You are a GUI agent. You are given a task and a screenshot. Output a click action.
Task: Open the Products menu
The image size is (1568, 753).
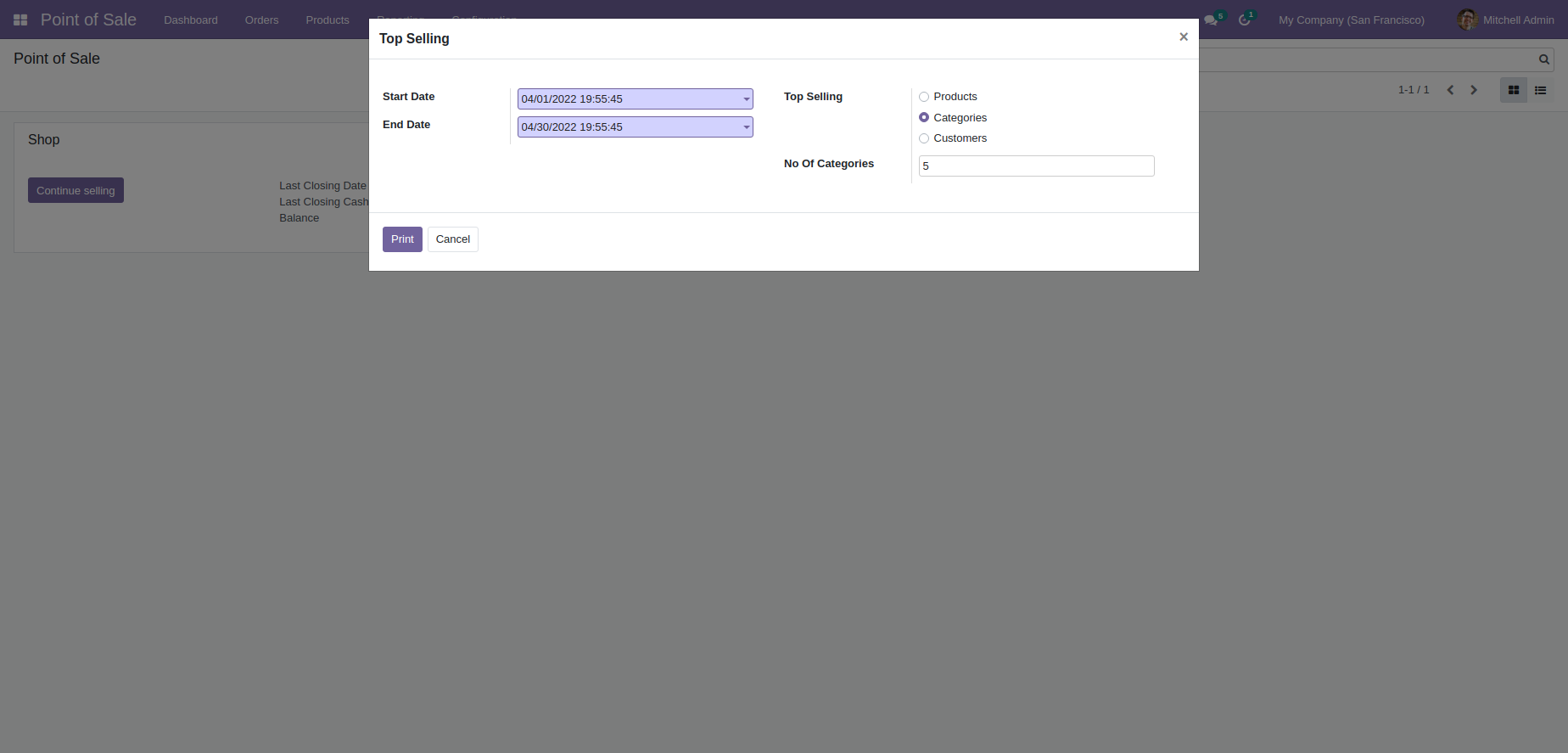pyautogui.click(x=328, y=20)
